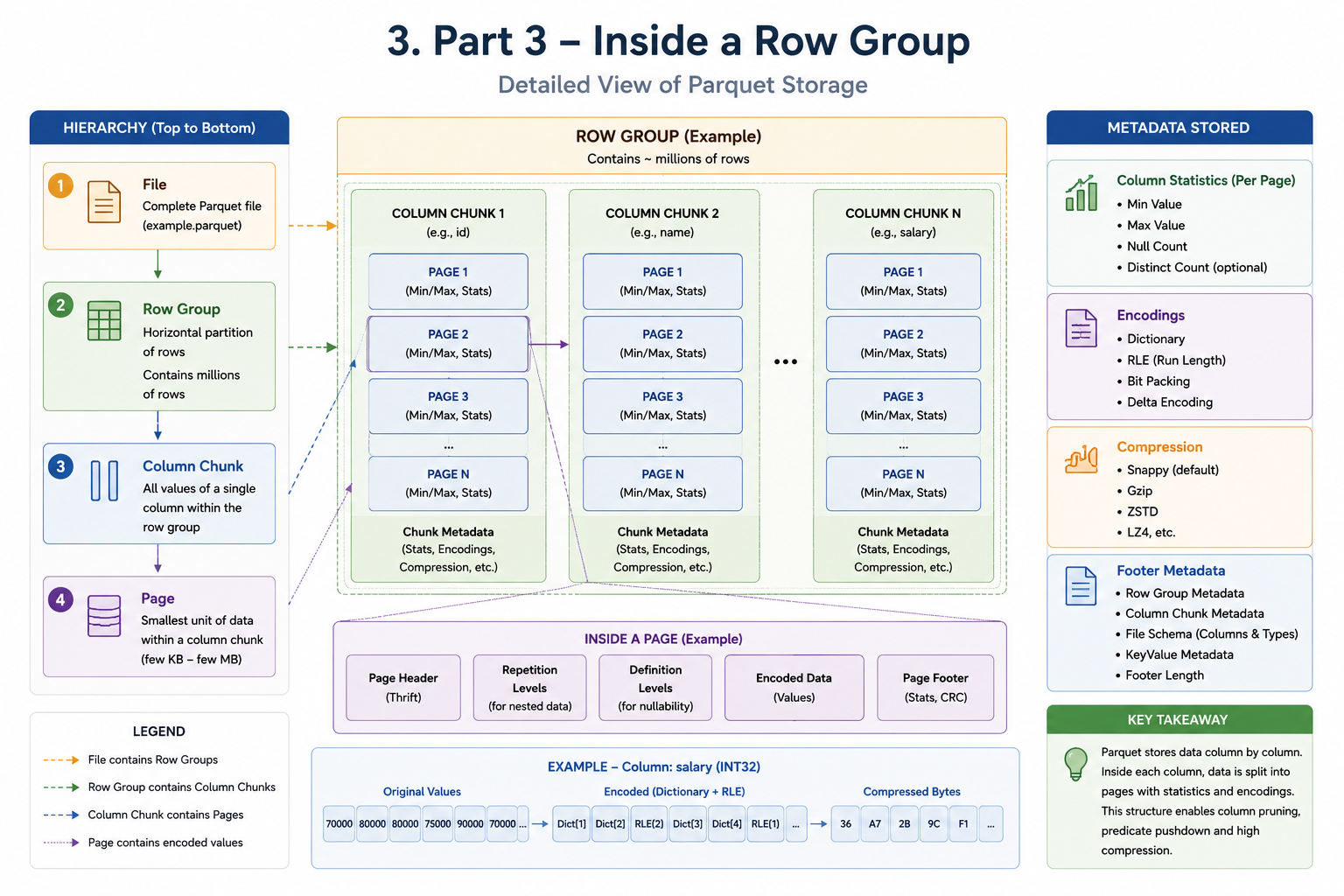
Task: Click the Page database stack icon
Action: tap(104, 616)
